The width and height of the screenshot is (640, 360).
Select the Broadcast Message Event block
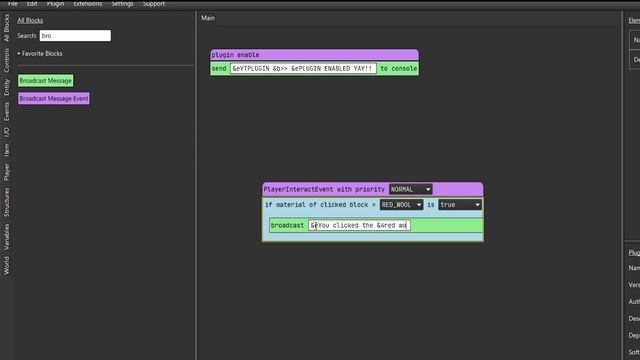[53, 98]
